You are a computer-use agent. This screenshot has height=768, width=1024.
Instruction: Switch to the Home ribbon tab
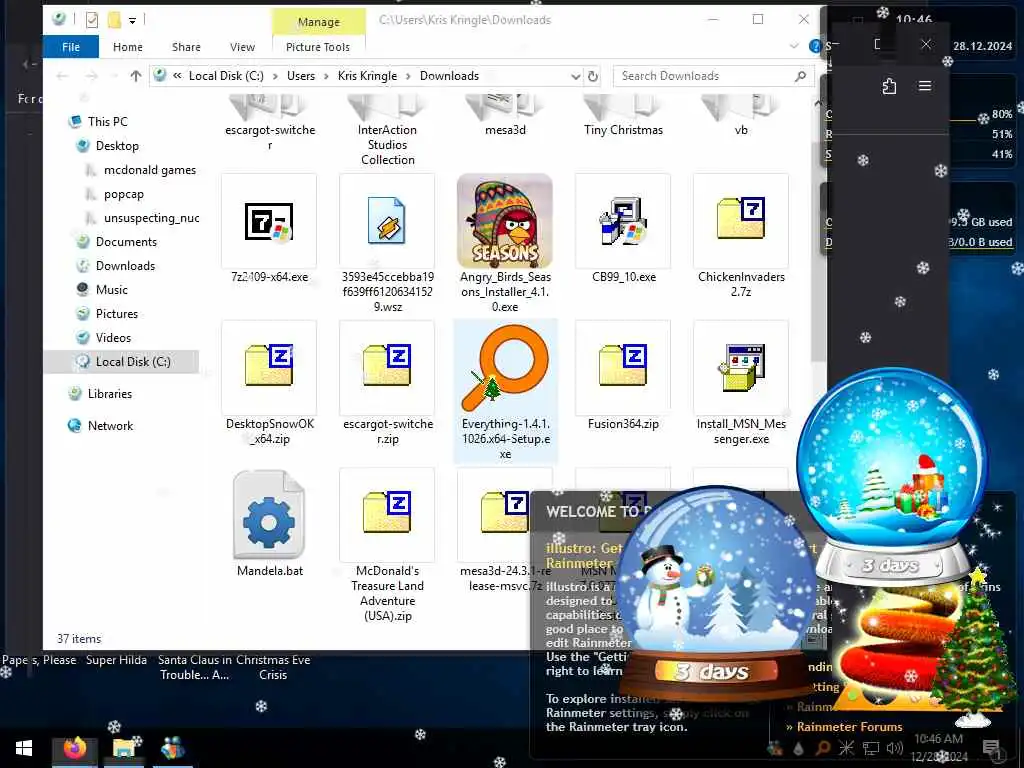click(x=127, y=47)
